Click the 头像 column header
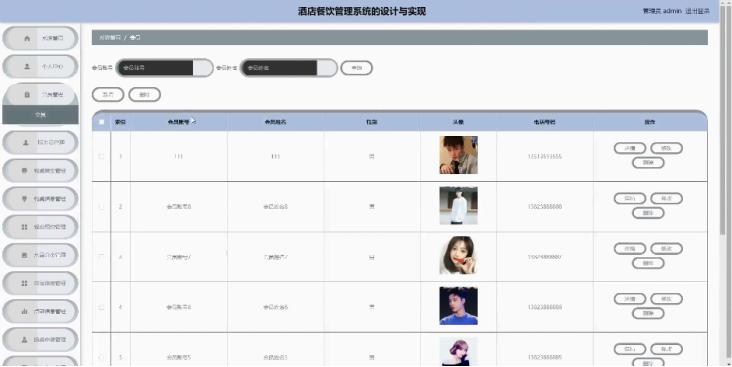Viewport: 732px width, 367px height. [458, 122]
